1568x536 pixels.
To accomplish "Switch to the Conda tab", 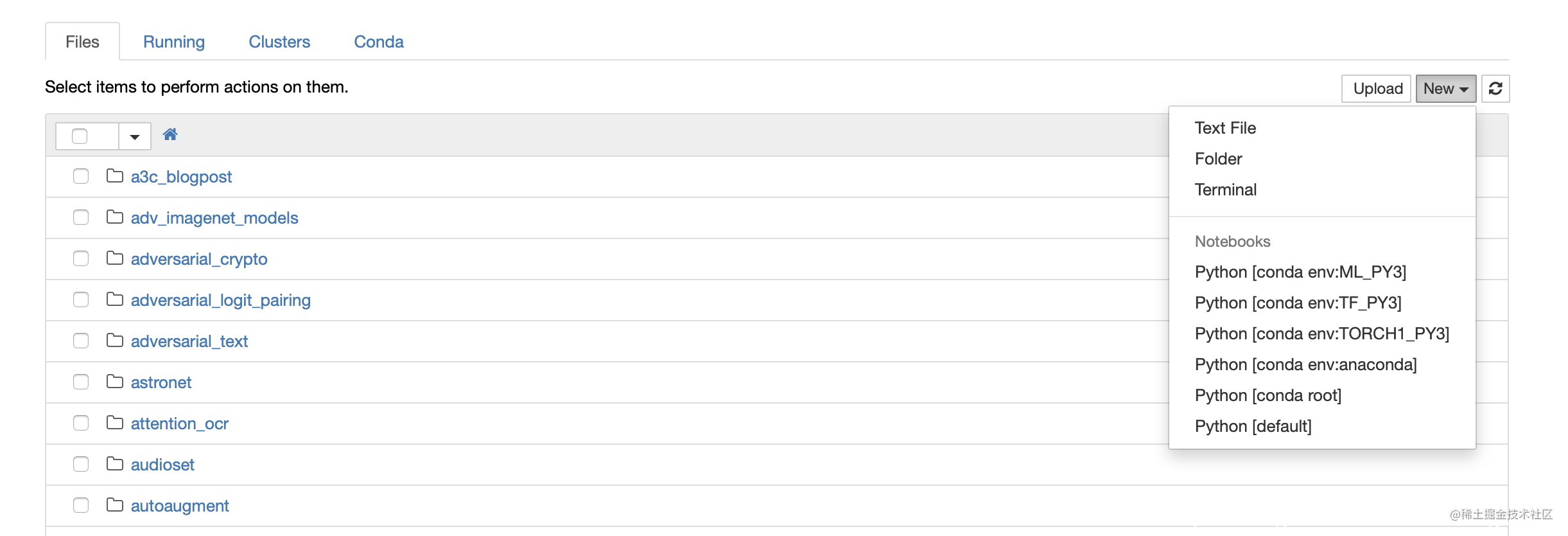I will point(378,41).
